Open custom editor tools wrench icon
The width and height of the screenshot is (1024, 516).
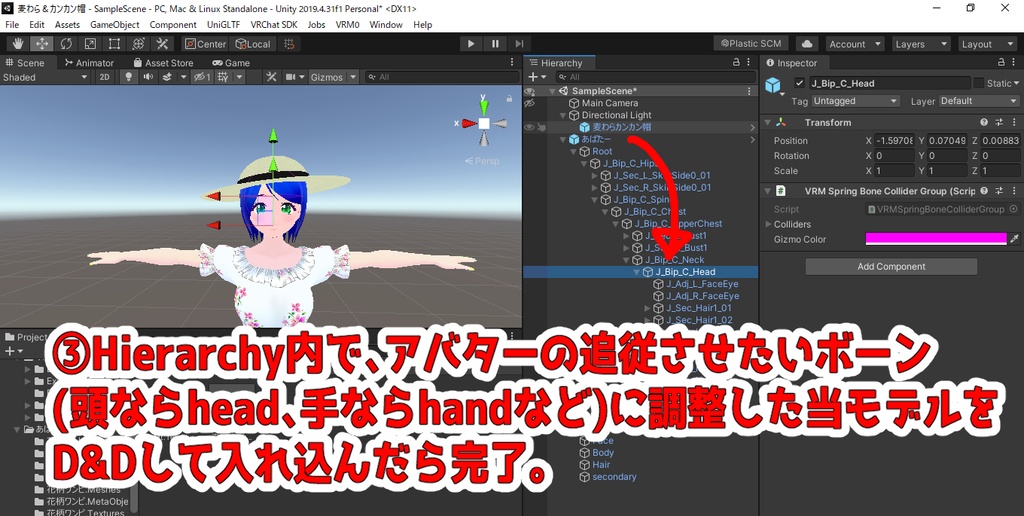pyautogui.click(x=162, y=44)
